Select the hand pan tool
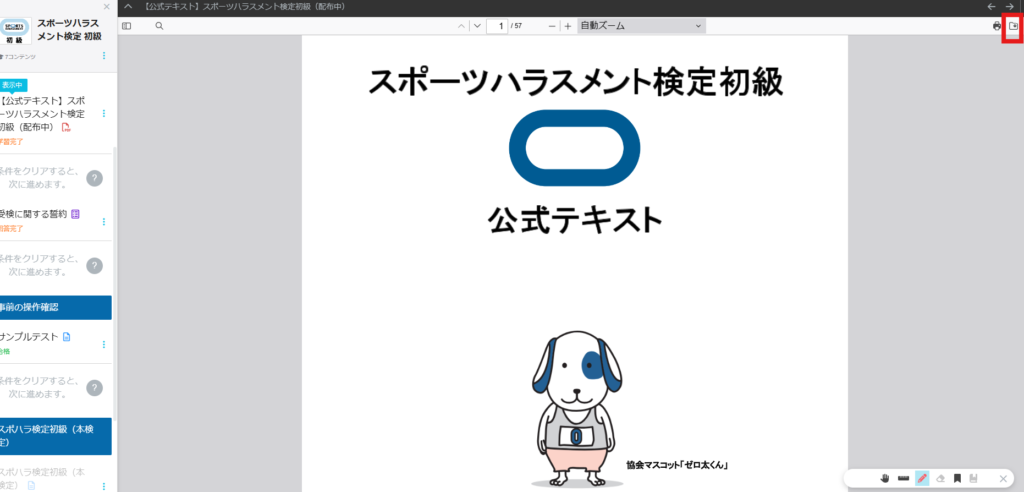This screenshot has width=1024, height=492. coord(885,479)
